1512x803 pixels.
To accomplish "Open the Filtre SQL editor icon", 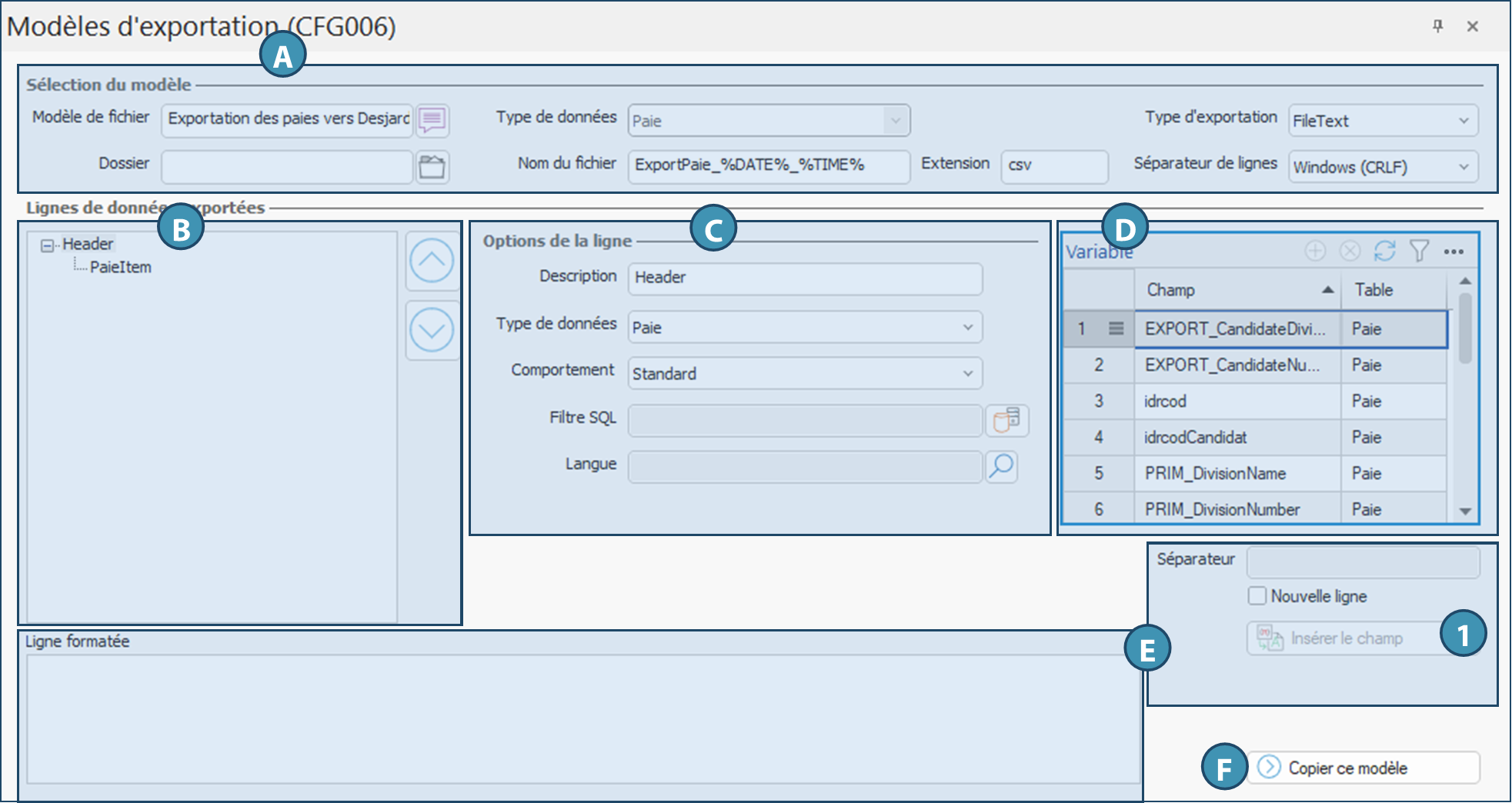I will (1007, 420).
